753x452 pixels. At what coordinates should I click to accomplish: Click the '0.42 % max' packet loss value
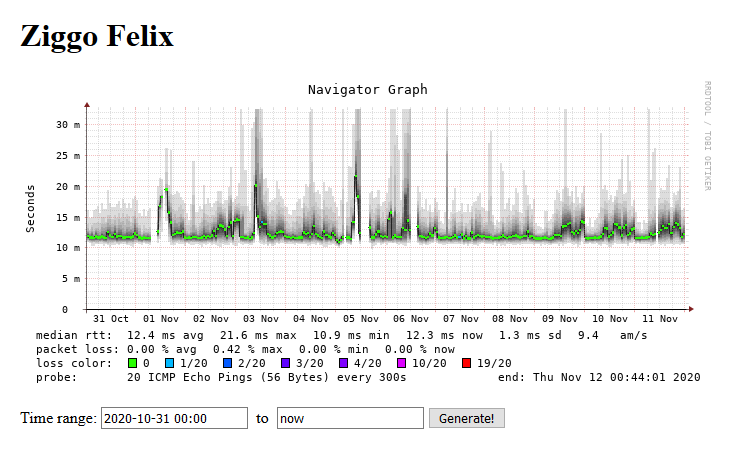(248, 349)
